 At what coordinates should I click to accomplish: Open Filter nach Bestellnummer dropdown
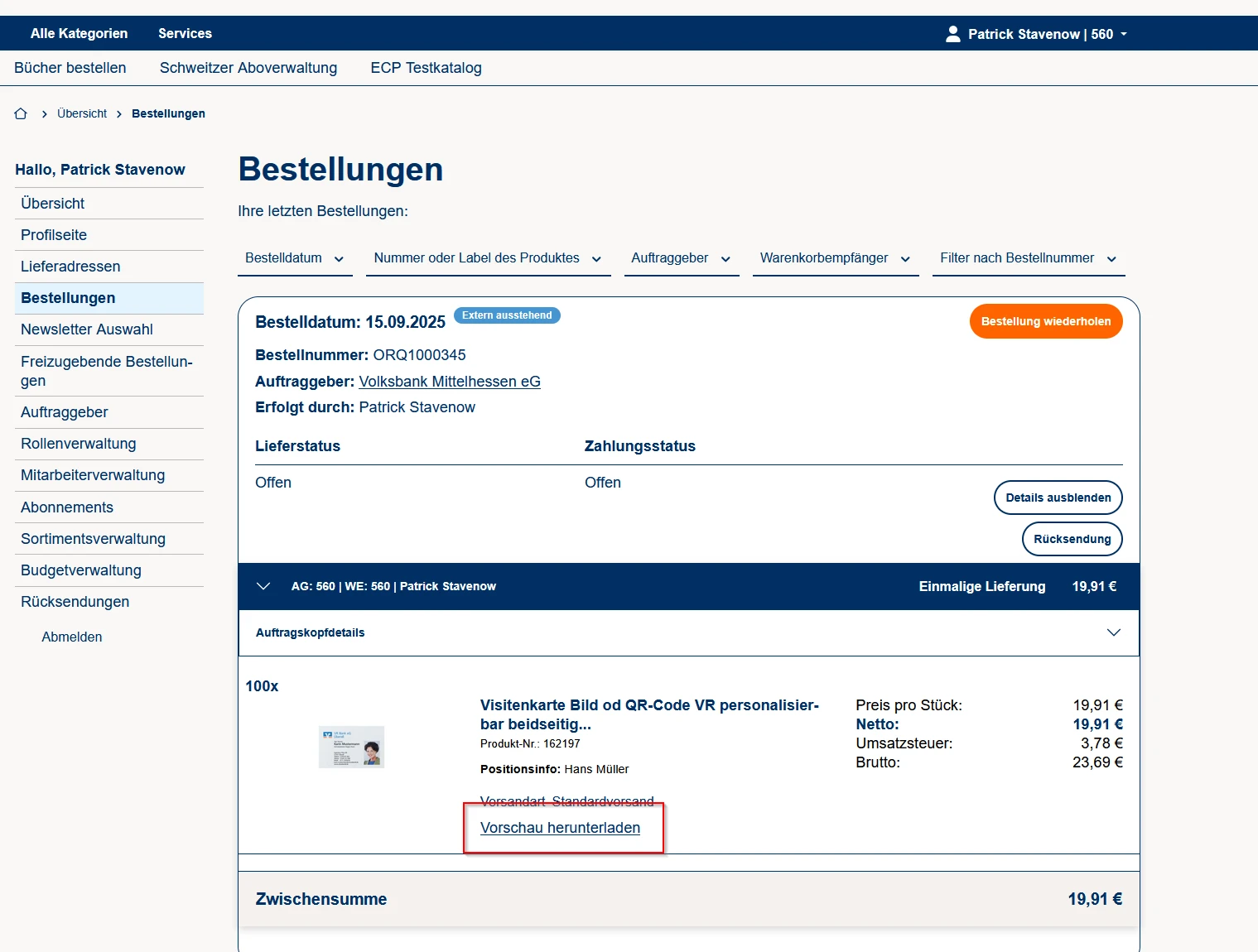(x=1028, y=258)
